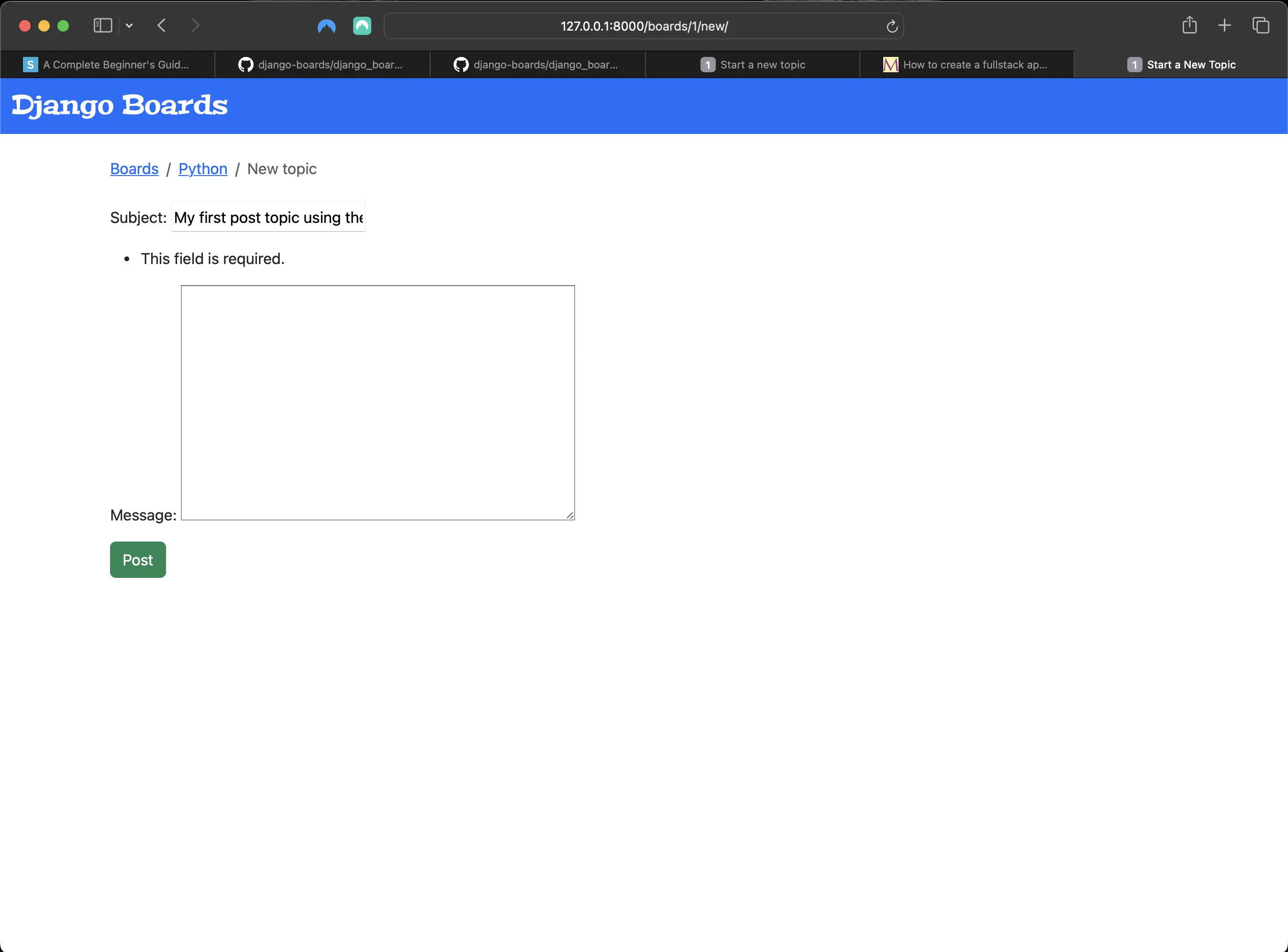Select 'This field is required.' error text
Viewport: 1288px width, 952px height.
(x=212, y=259)
